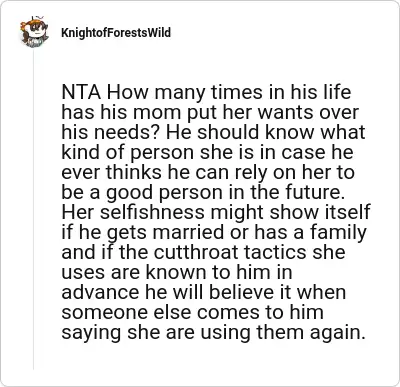
Task: Click the line 'kind of person she is in case he'
Action: pos(207,152)
